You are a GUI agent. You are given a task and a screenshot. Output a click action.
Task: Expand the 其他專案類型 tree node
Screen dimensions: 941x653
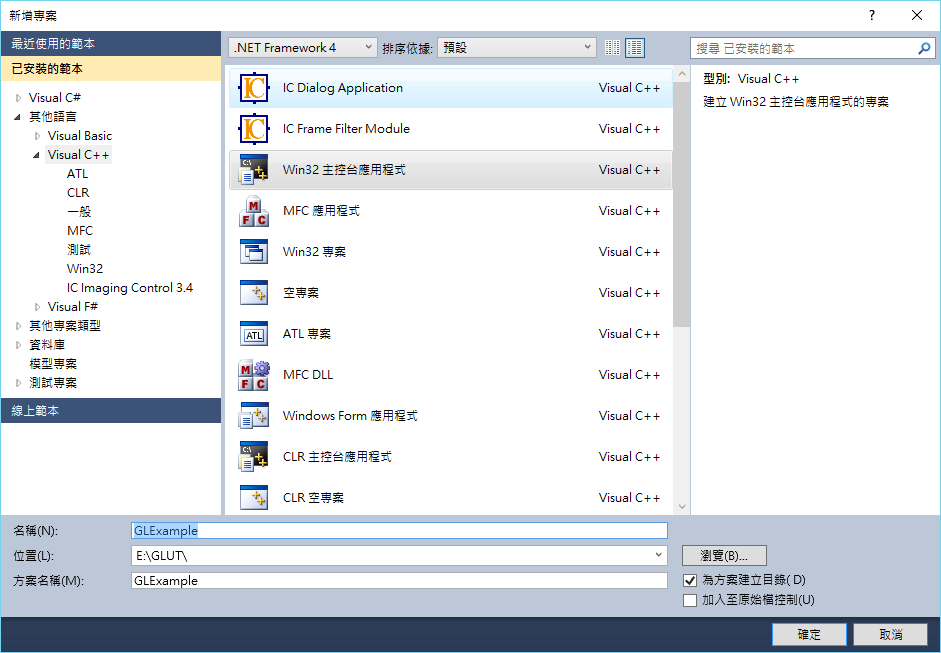18,326
